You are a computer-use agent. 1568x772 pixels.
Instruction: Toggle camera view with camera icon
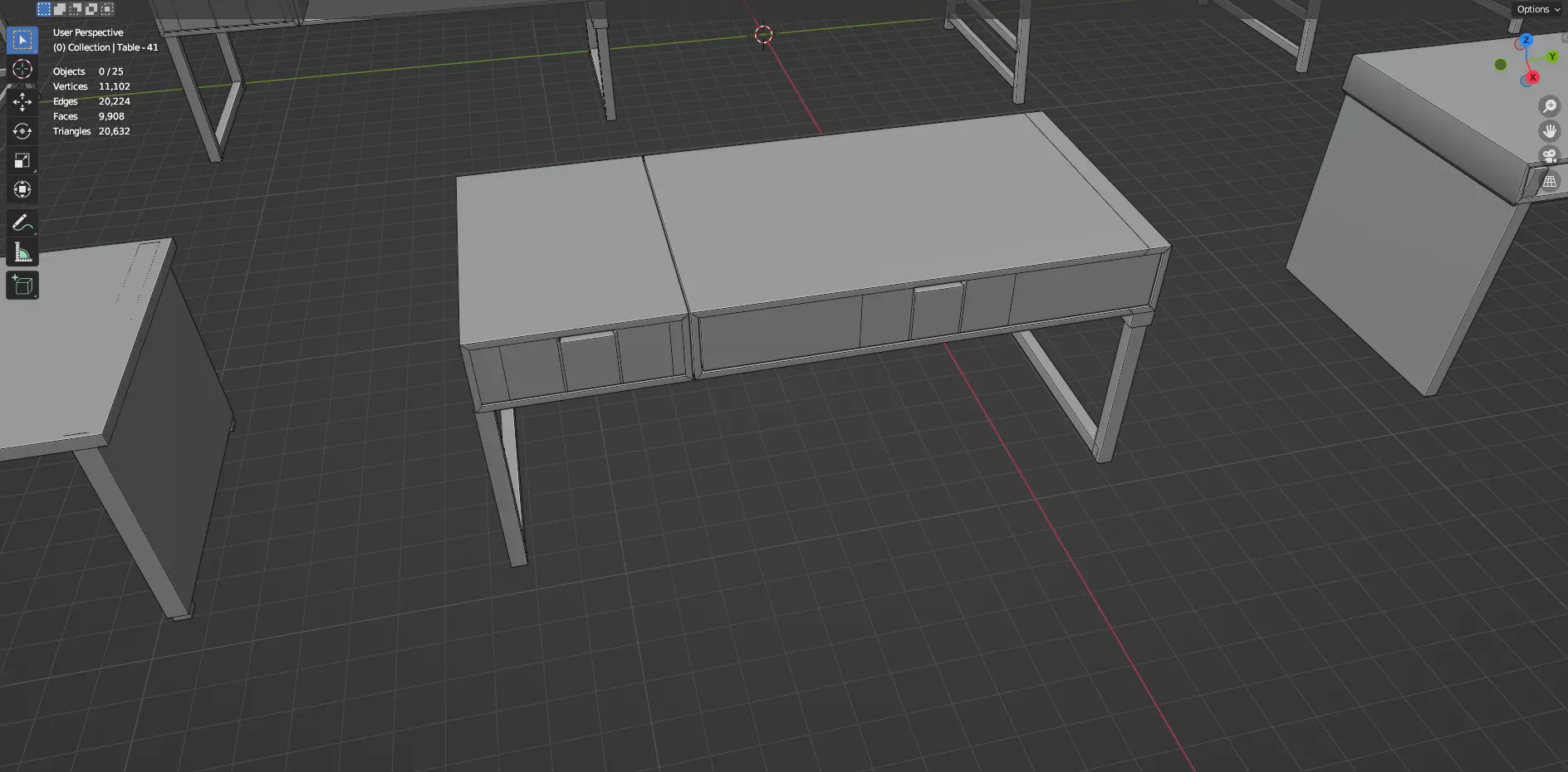1550,156
